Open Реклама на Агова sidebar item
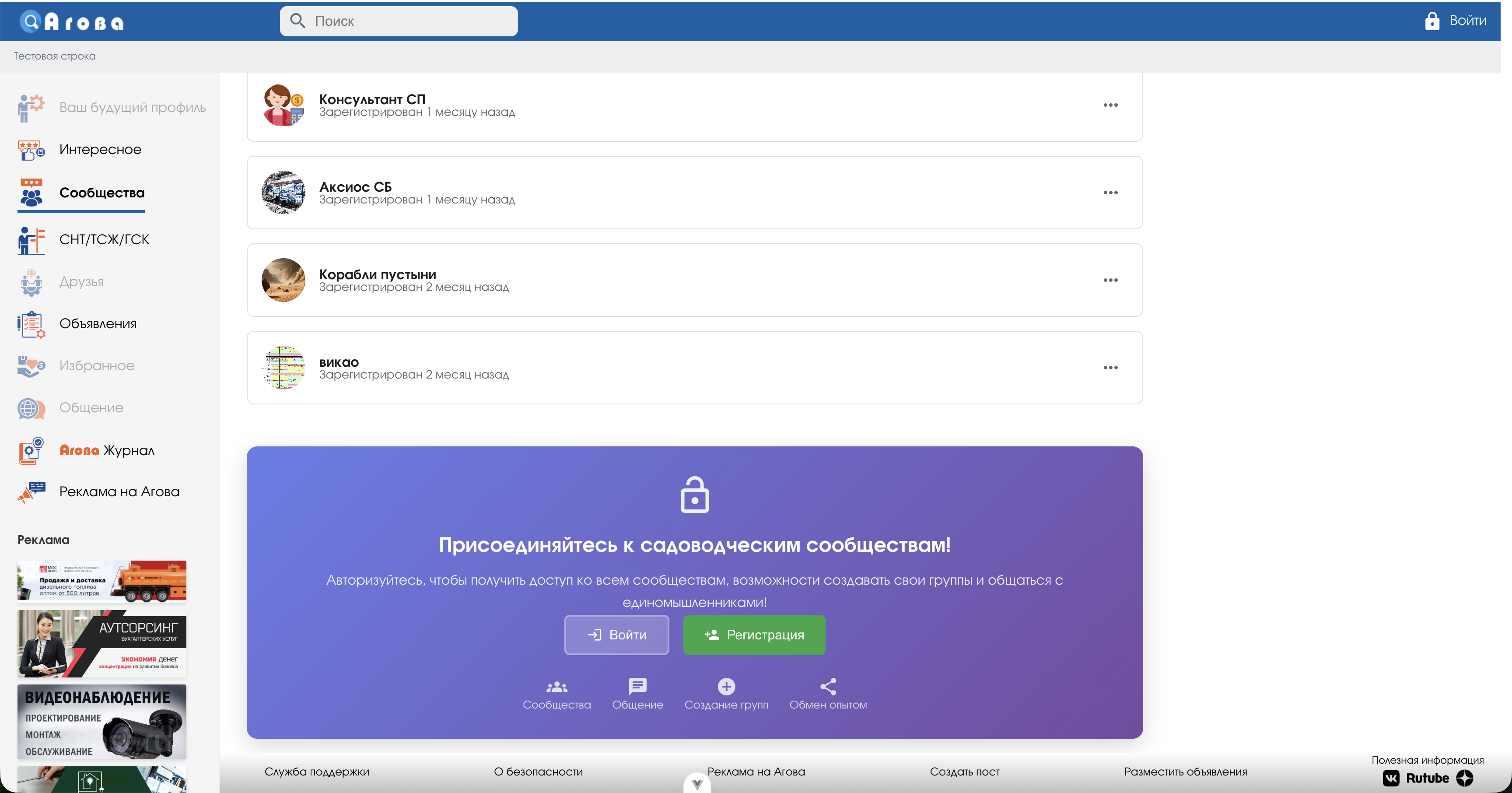1512x793 pixels. pyautogui.click(x=119, y=492)
